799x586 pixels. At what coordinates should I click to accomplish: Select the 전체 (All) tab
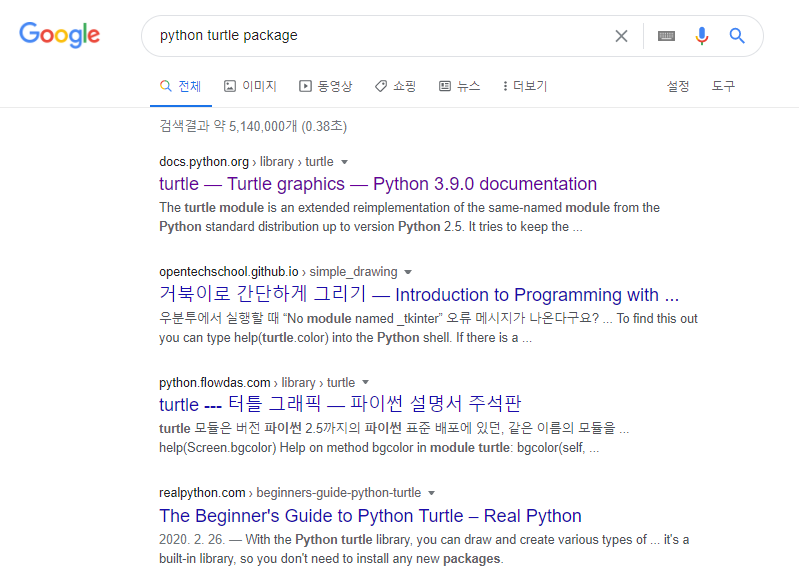[x=181, y=86]
